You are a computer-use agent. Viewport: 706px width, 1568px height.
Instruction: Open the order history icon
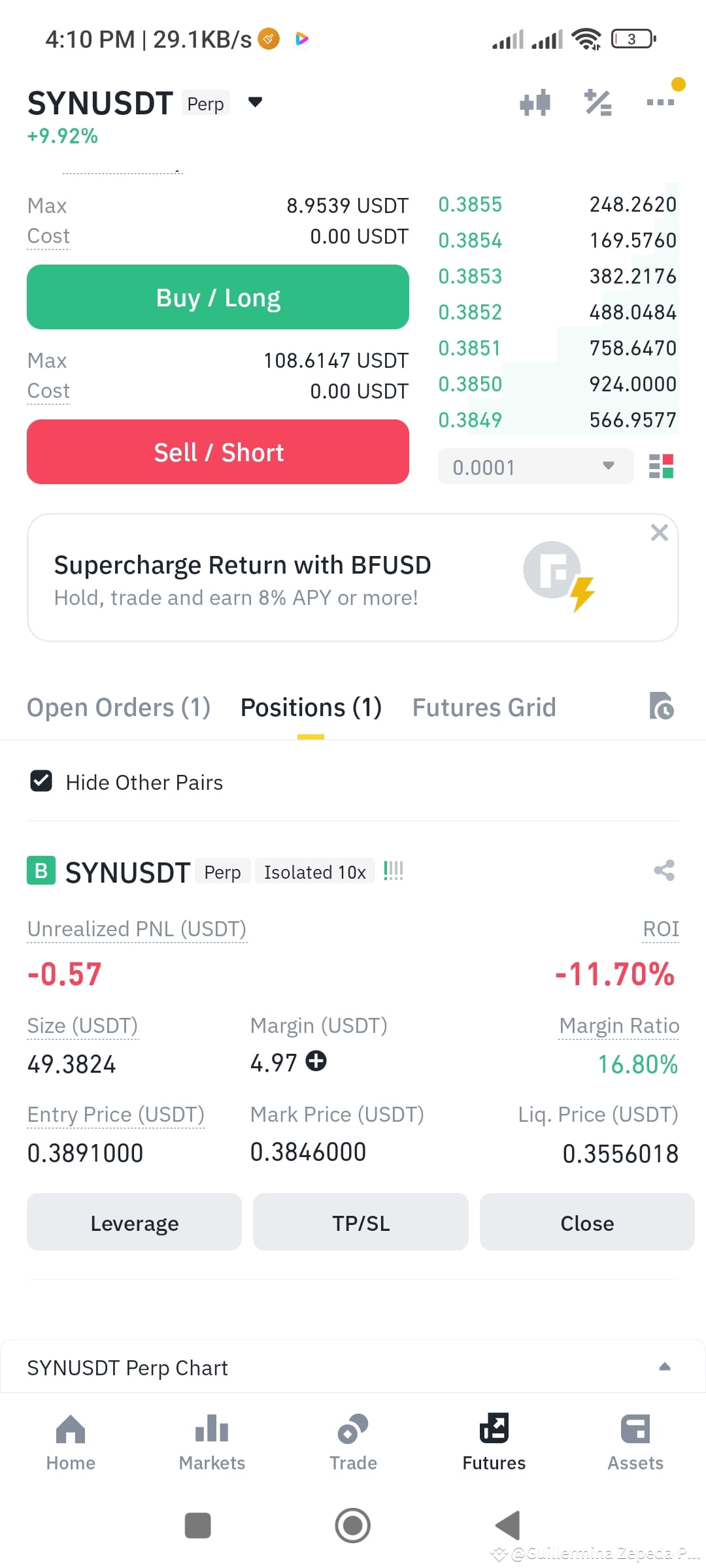click(x=662, y=706)
